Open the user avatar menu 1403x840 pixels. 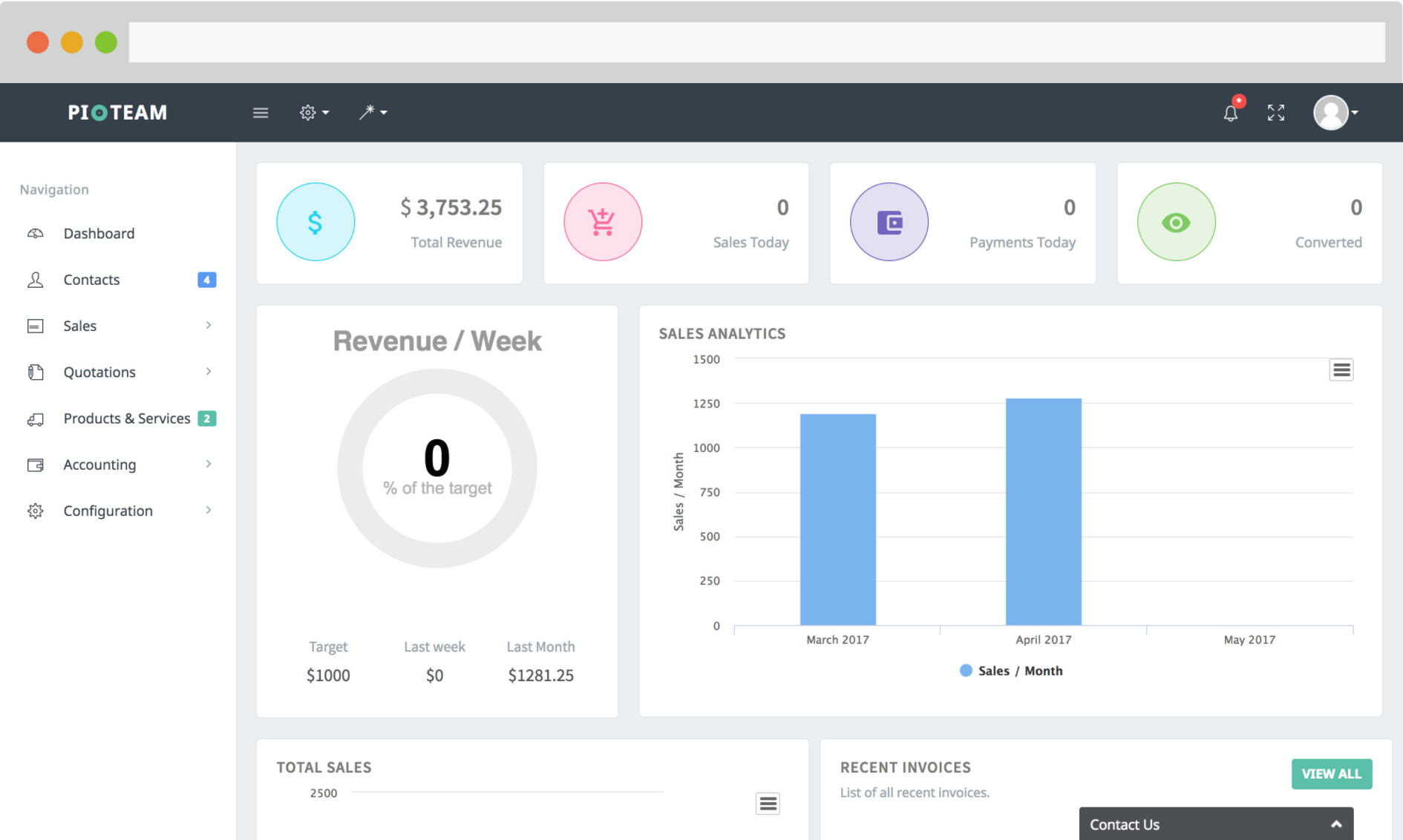pyautogui.click(x=1335, y=113)
